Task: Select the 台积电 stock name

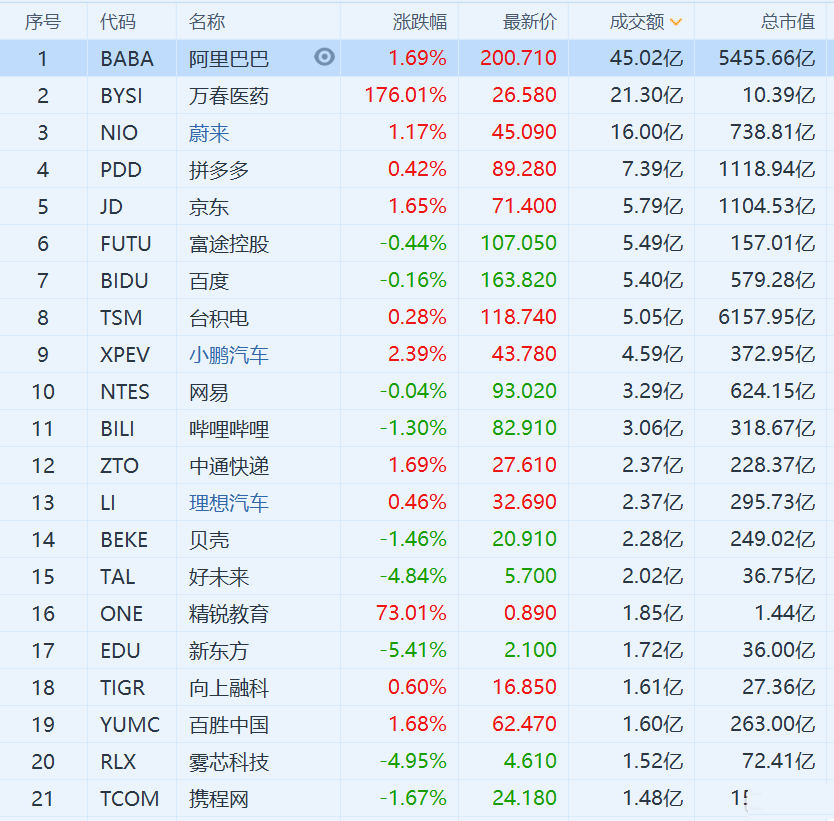Action: point(219,318)
